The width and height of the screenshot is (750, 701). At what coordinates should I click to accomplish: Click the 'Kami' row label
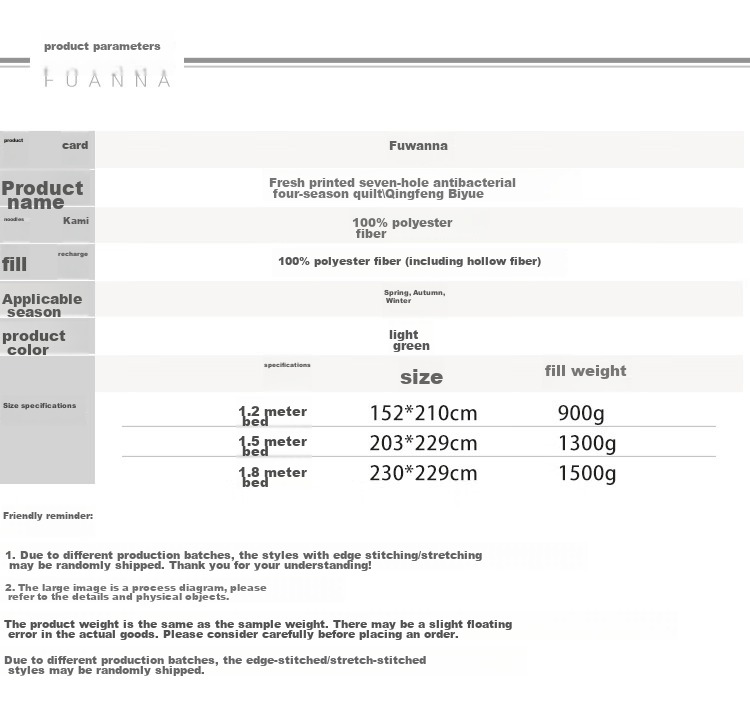tap(76, 220)
